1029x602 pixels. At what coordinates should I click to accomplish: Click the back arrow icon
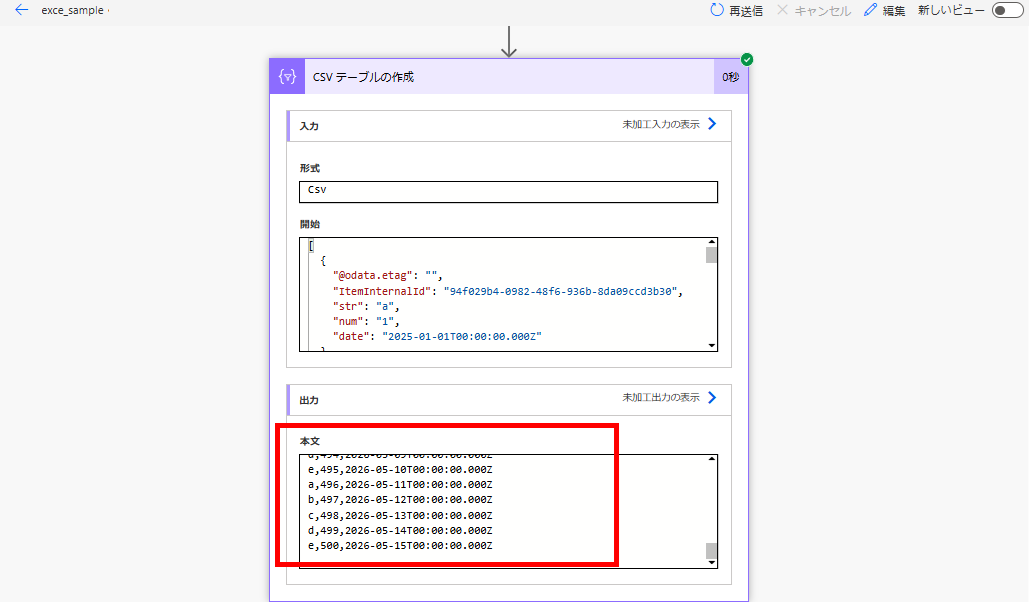tap(20, 11)
